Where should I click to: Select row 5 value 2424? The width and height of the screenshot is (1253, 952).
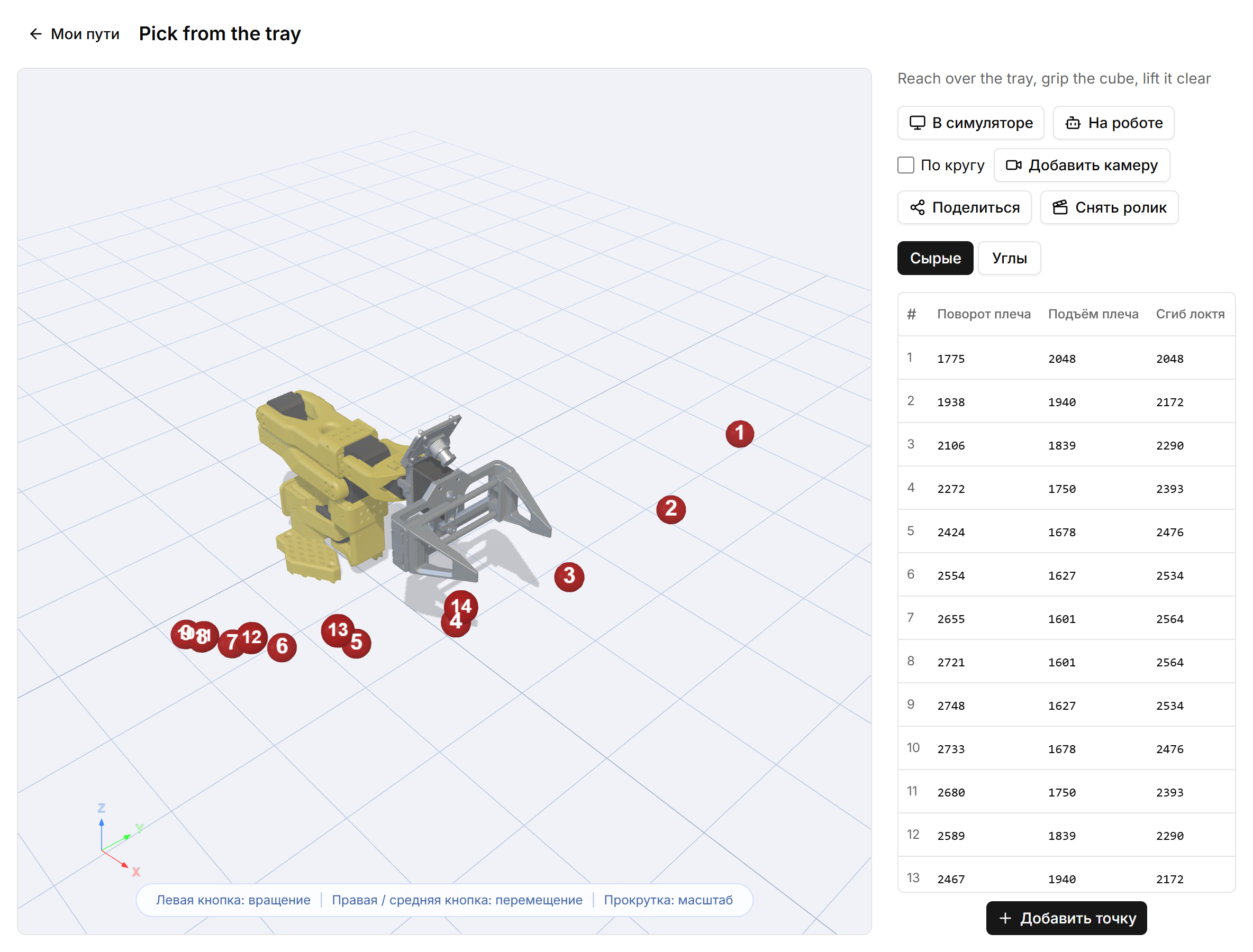(950, 532)
